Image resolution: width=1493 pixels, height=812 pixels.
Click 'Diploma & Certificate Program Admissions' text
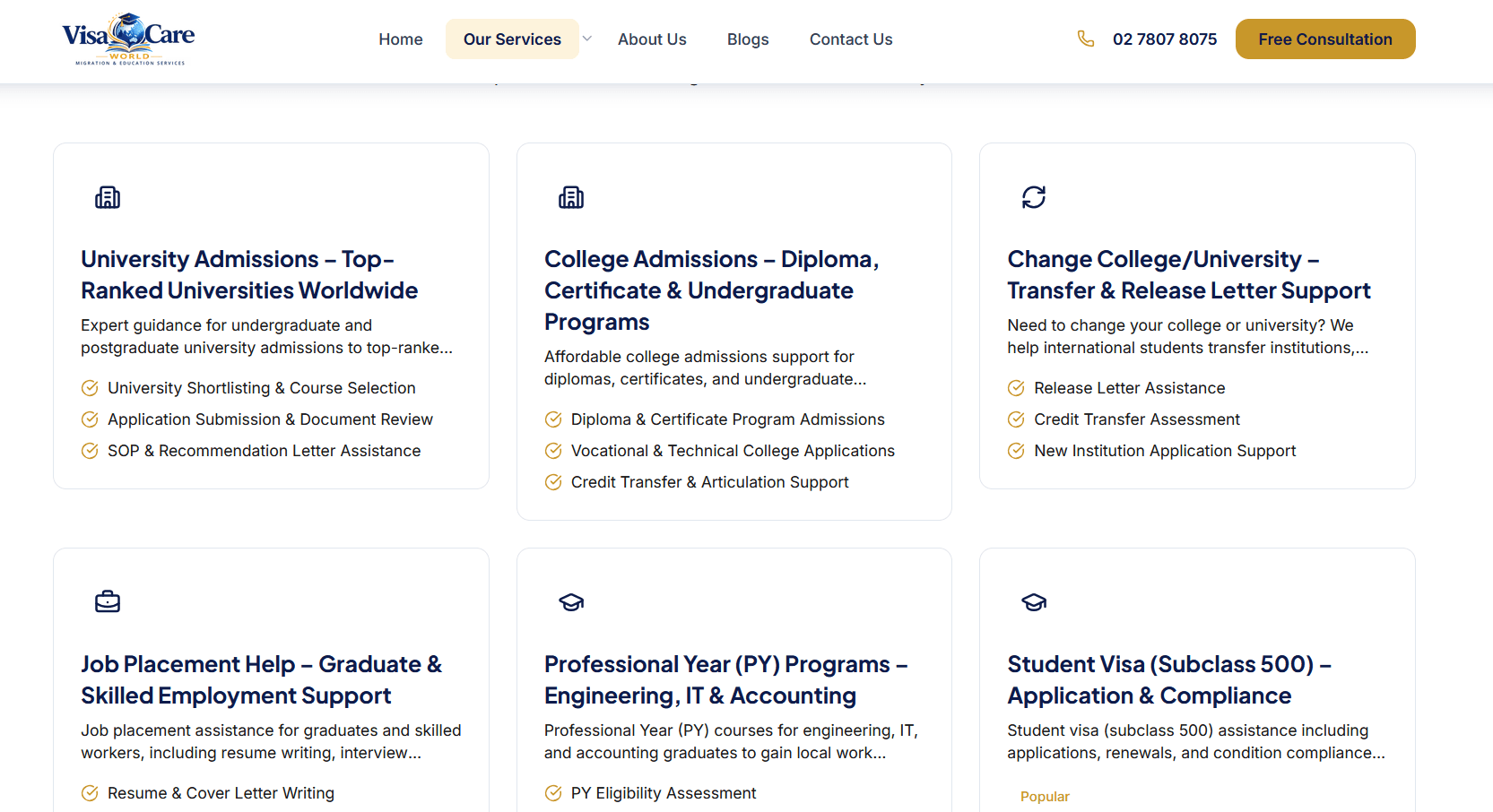pos(728,419)
